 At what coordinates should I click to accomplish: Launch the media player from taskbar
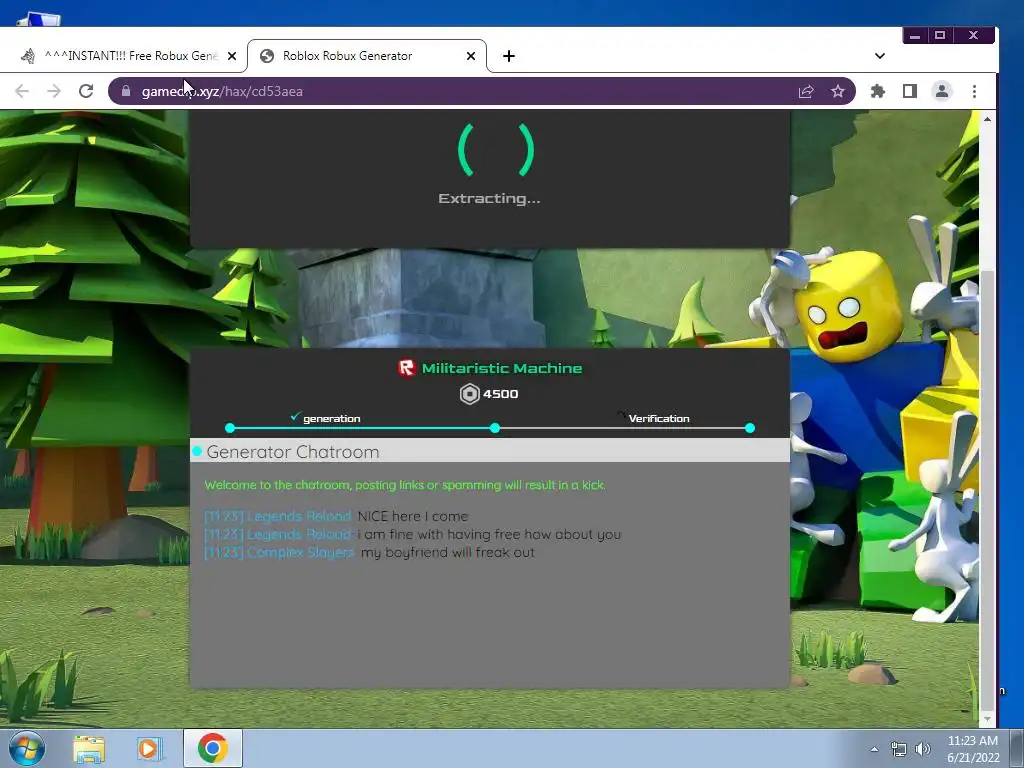point(150,748)
